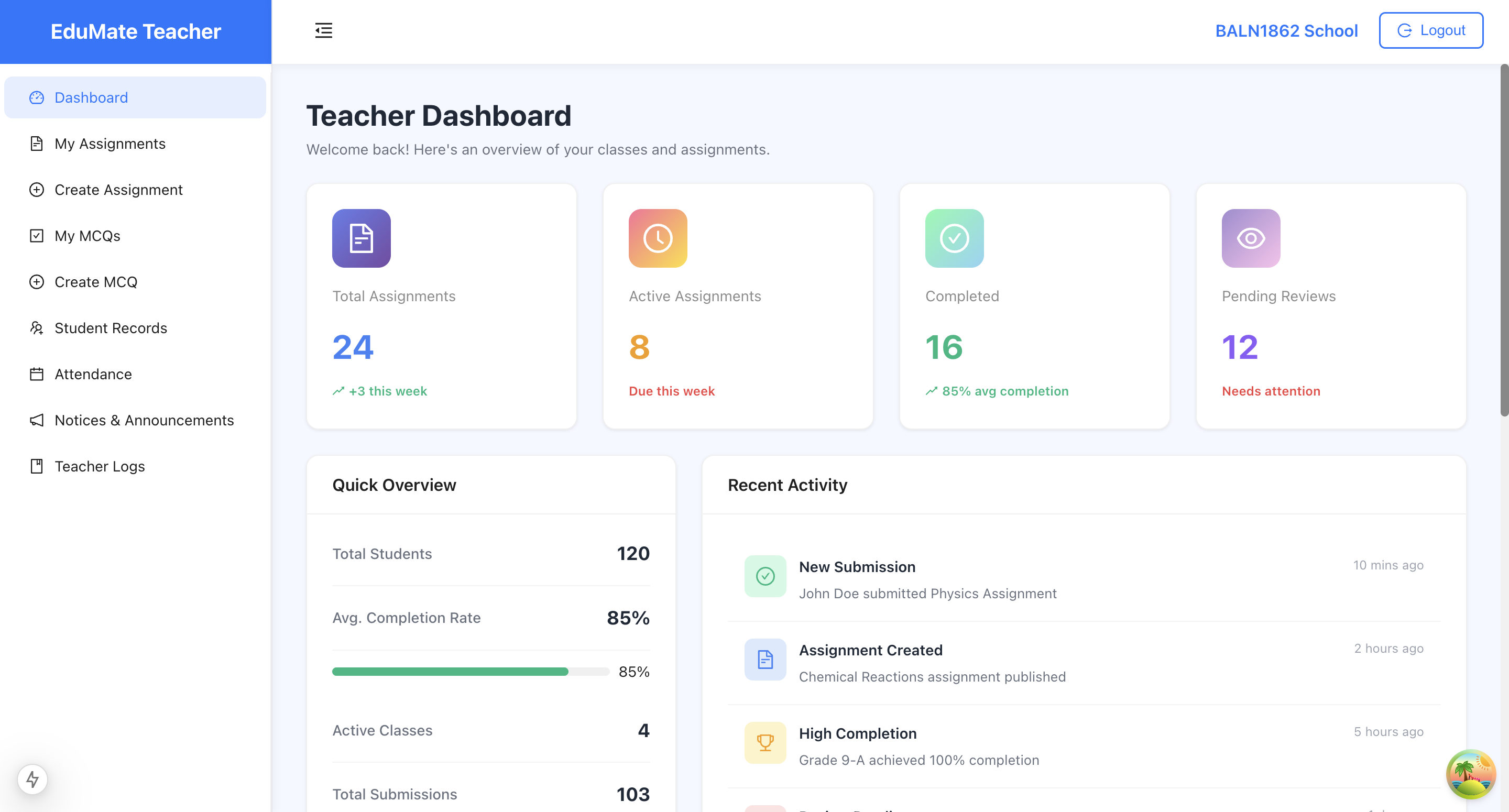Screen dimensions: 1509x812
Task: Click the lightning bolt quick-action button
Action: point(31,780)
